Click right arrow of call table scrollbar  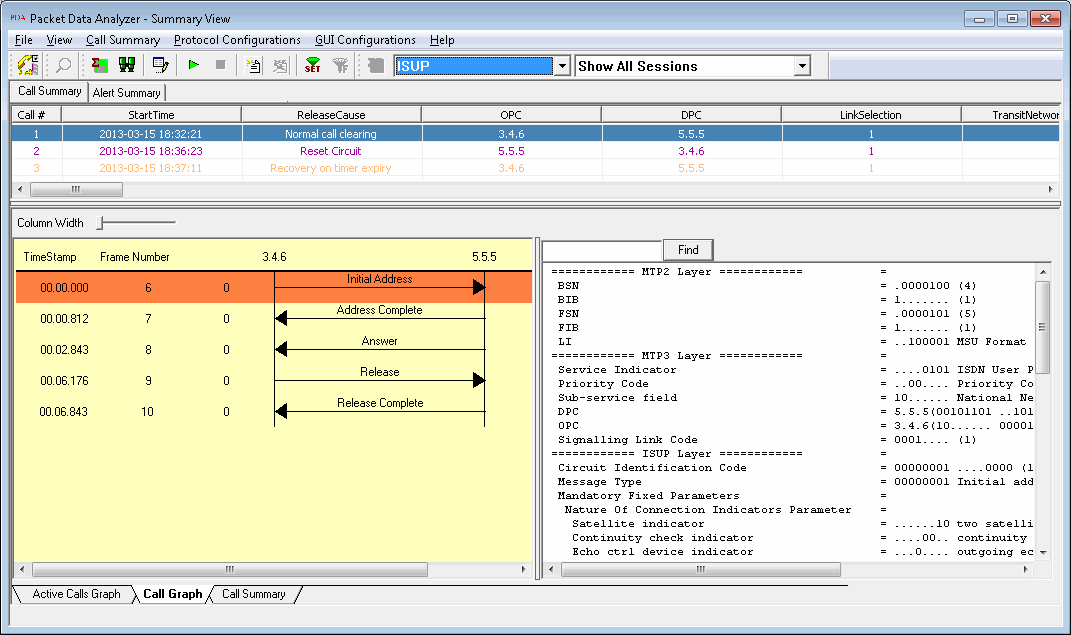1051,189
